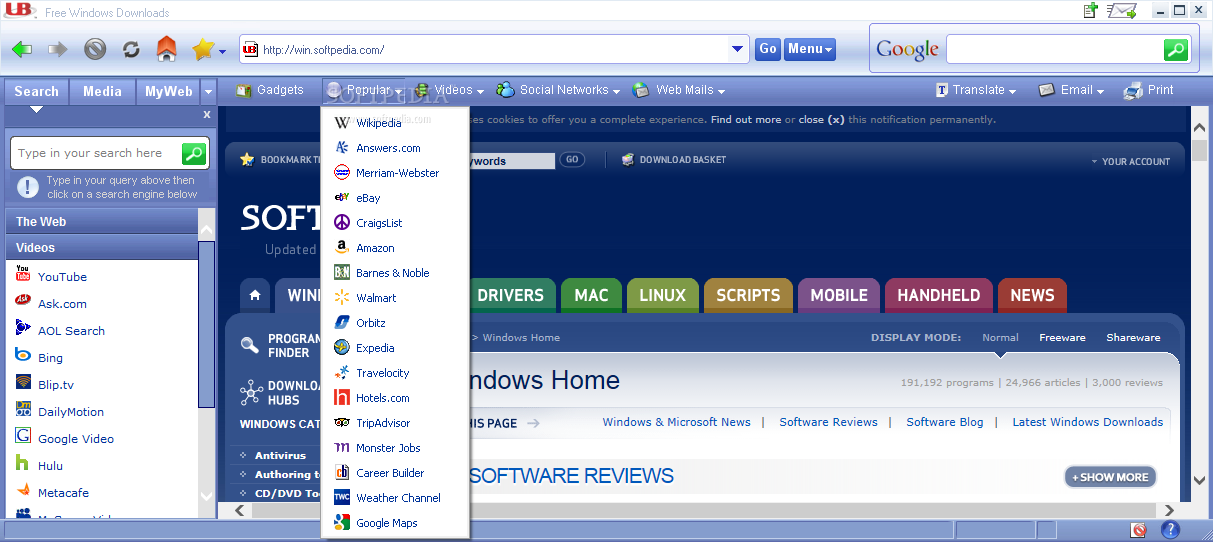Screen dimensions: 1213x542
Task: Expand the address bar history dropdown
Action: click(x=738, y=49)
